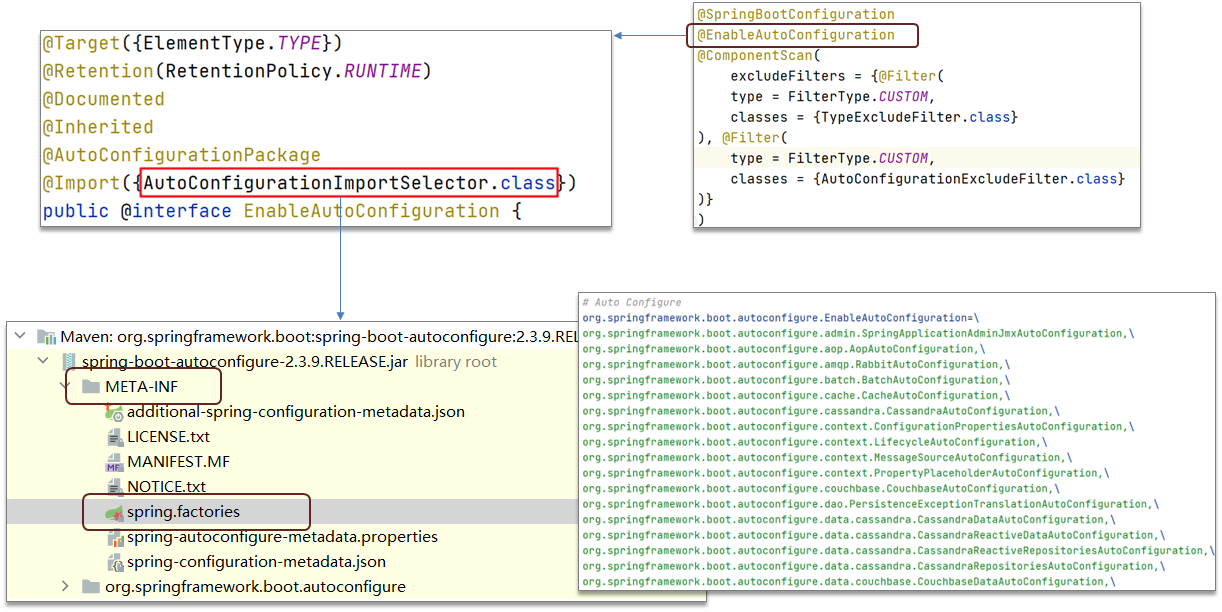Click the CouchbaseDataAutoConfiguration entry
The image size is (1222, 612).
pos(848,581)
